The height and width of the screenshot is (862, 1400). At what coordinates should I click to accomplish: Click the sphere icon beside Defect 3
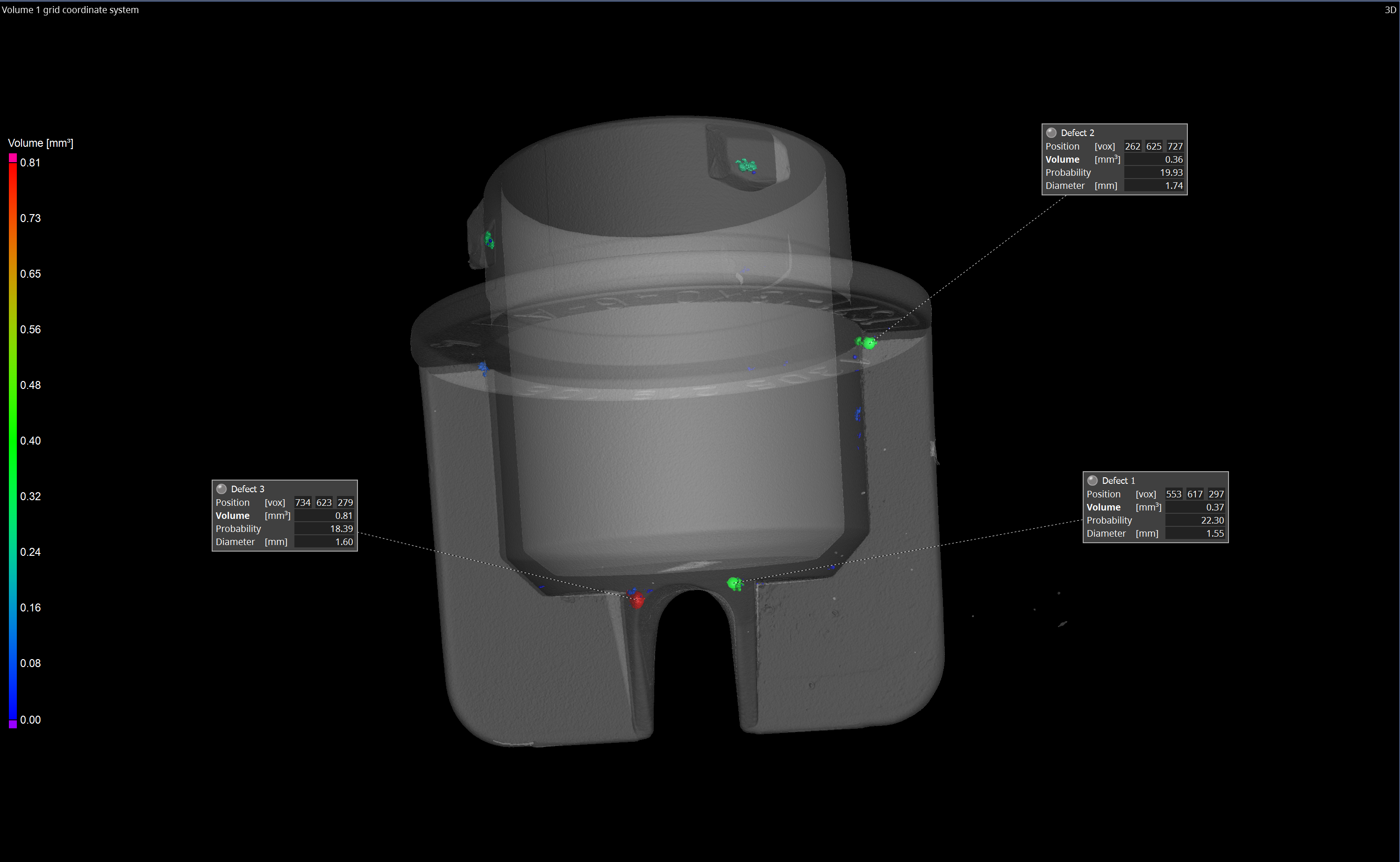(x=221, y=489)
